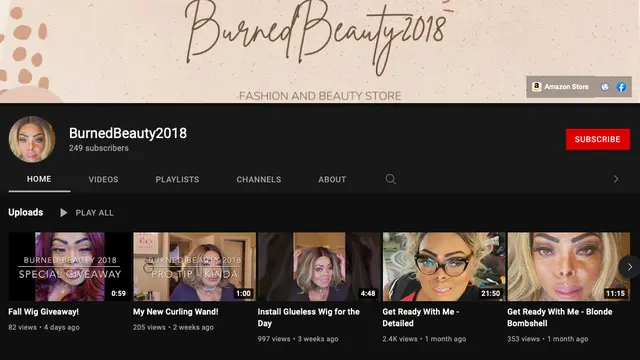
Task: Click 'Get Ready With Me - Blonde Bombshell' title
Action: click(560, 318)
